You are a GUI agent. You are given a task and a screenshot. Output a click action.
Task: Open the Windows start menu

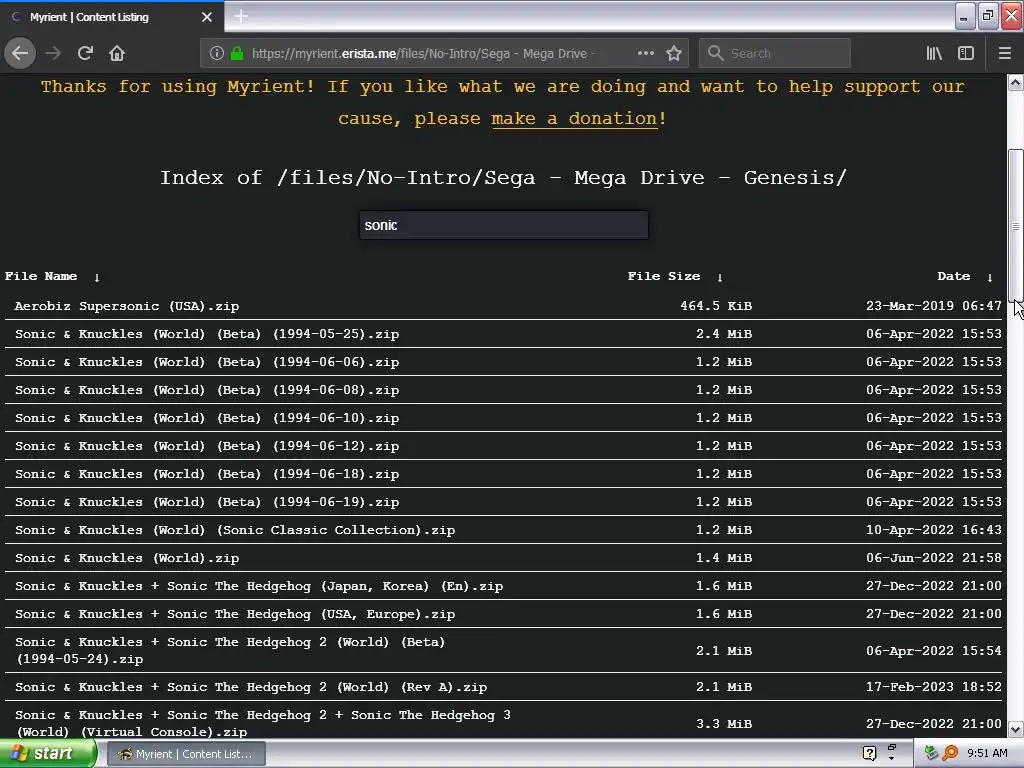point(48,754)
